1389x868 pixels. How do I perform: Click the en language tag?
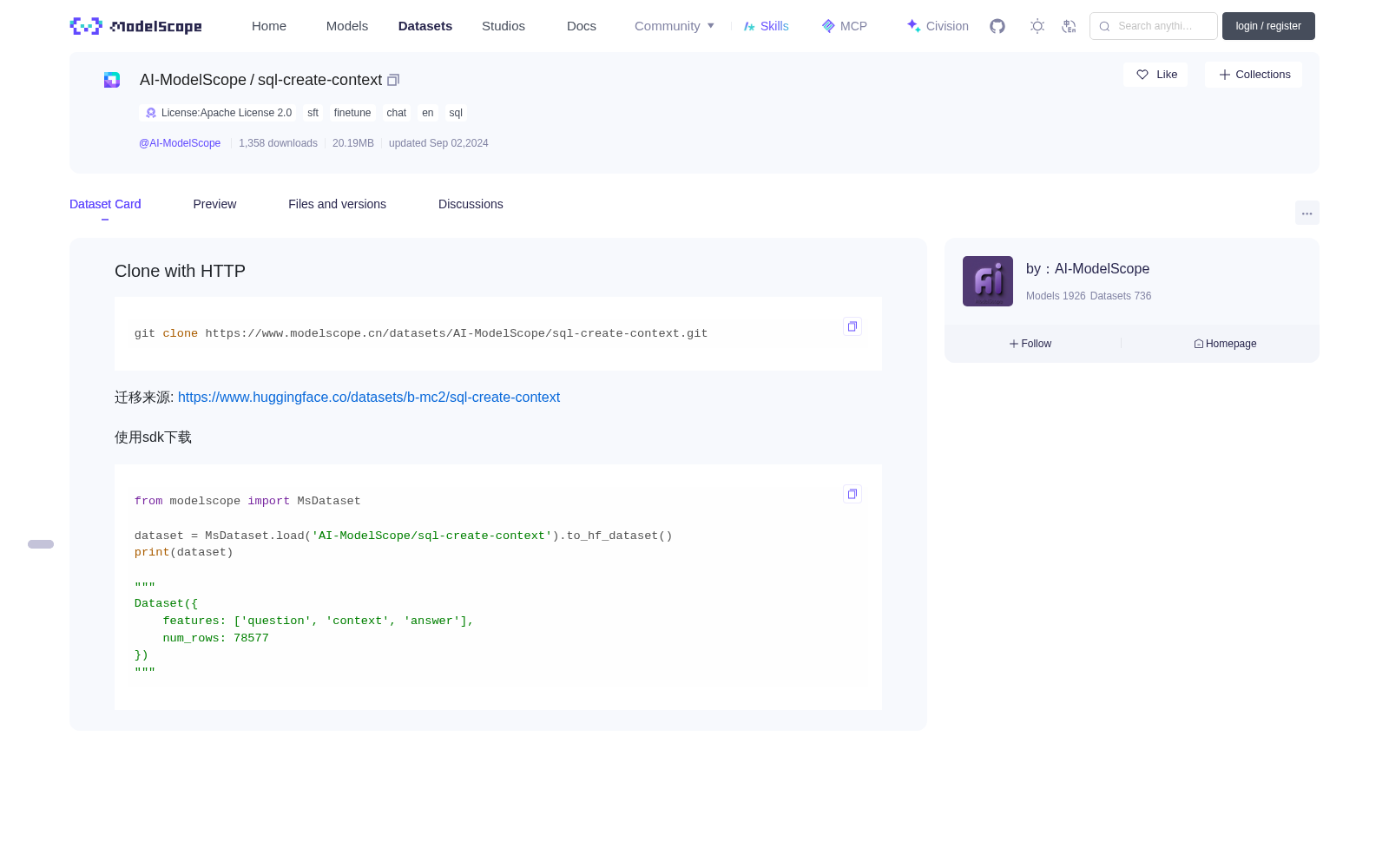pos(428,113)
